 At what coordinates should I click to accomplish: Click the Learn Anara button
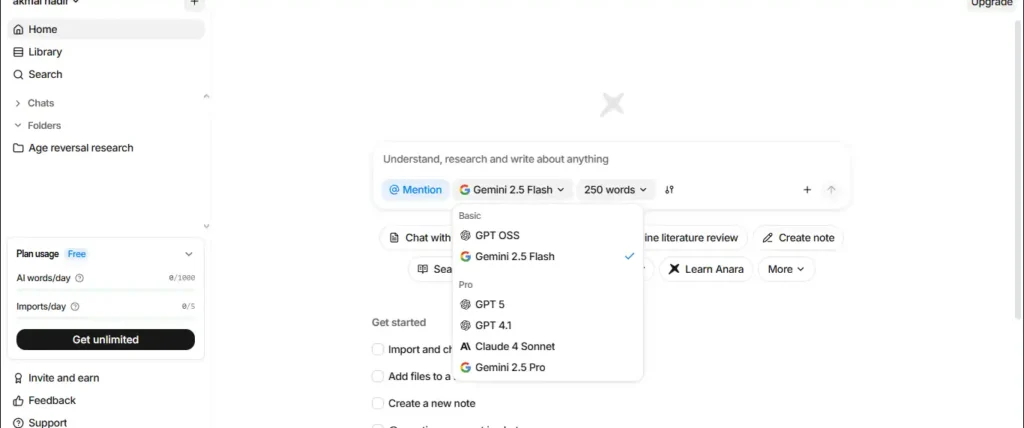click(x=706, y=269)
